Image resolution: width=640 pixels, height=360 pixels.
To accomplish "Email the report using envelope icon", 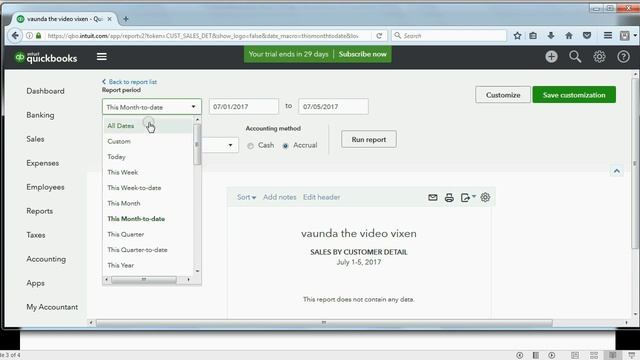I will (433, 198).
